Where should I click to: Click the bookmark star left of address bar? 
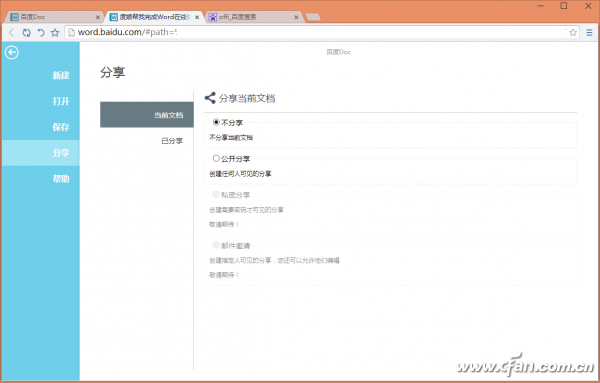(x=55, y=33)
